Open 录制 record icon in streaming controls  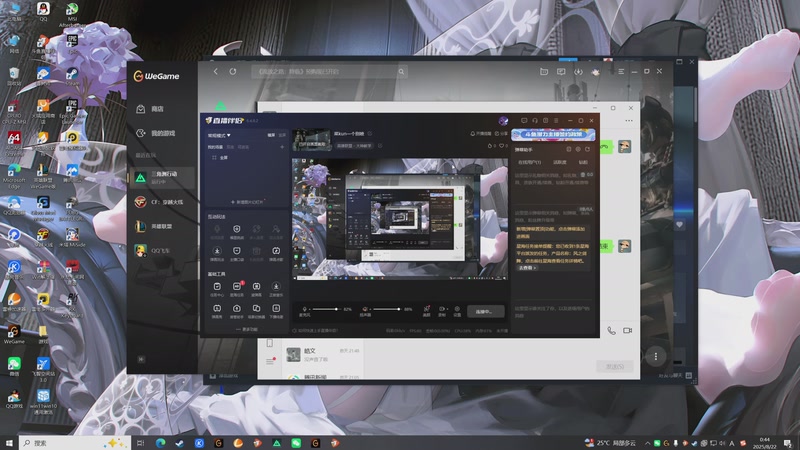click(x=442, y=311)
